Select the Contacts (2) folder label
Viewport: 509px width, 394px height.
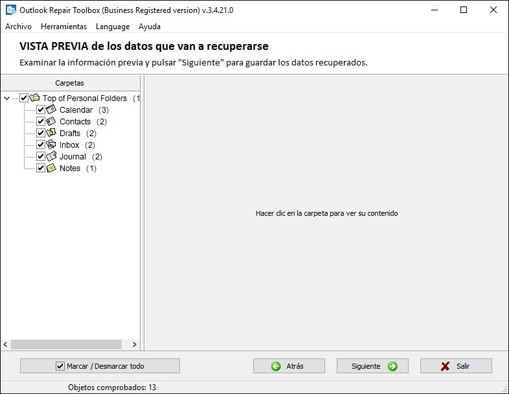click(83, 121)
